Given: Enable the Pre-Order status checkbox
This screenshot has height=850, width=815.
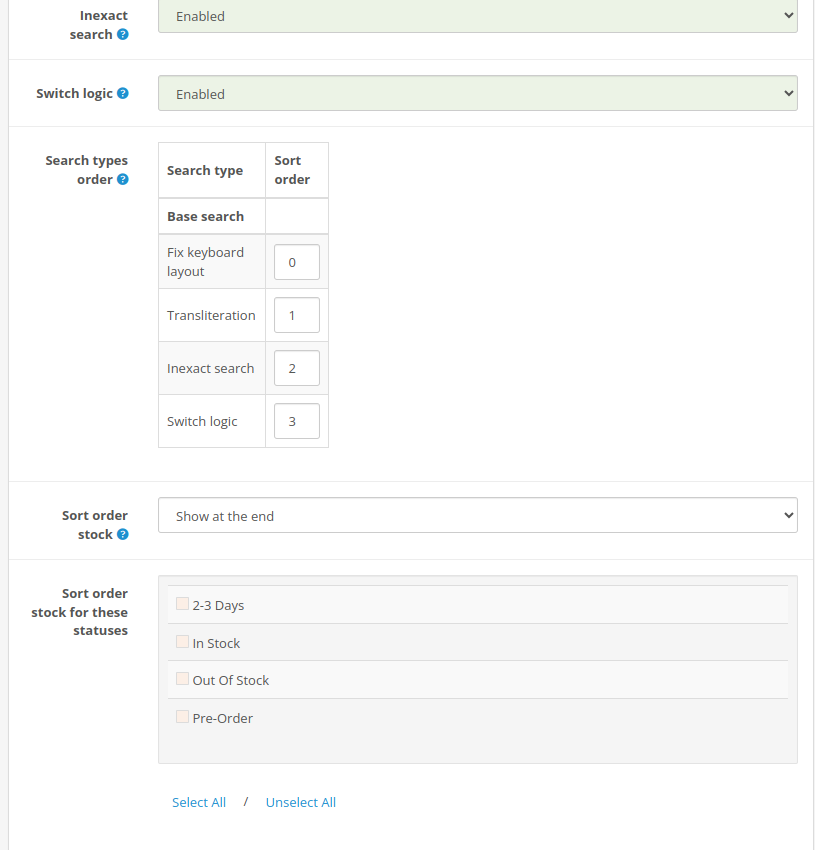Looking at the screenshot, I should click(182, 717).
